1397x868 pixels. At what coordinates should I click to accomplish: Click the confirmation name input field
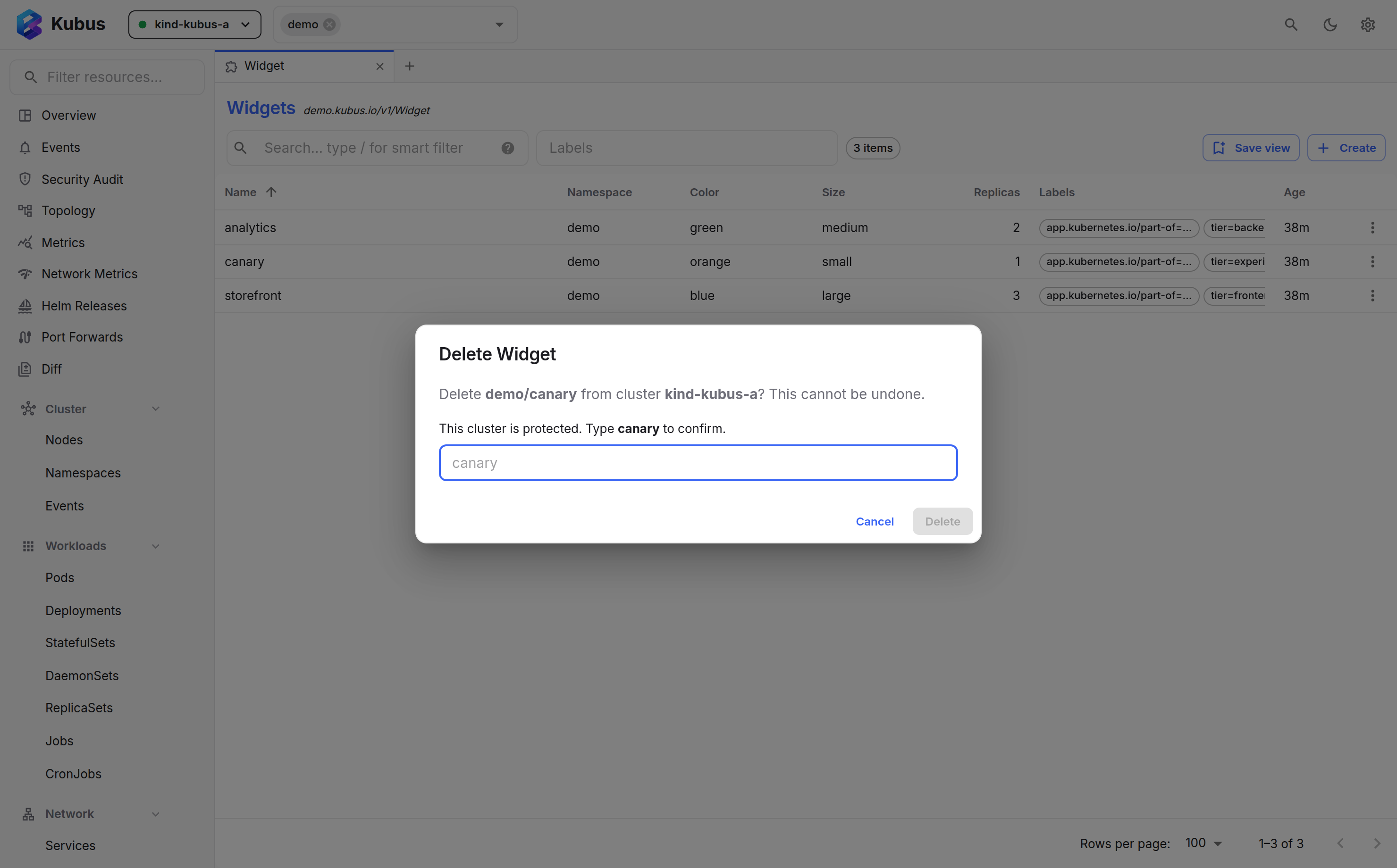[698, 463]
